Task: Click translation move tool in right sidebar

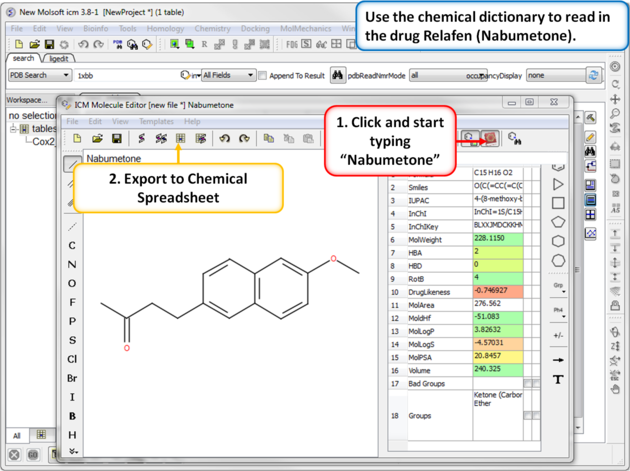Action: click(x=615, y=99)
